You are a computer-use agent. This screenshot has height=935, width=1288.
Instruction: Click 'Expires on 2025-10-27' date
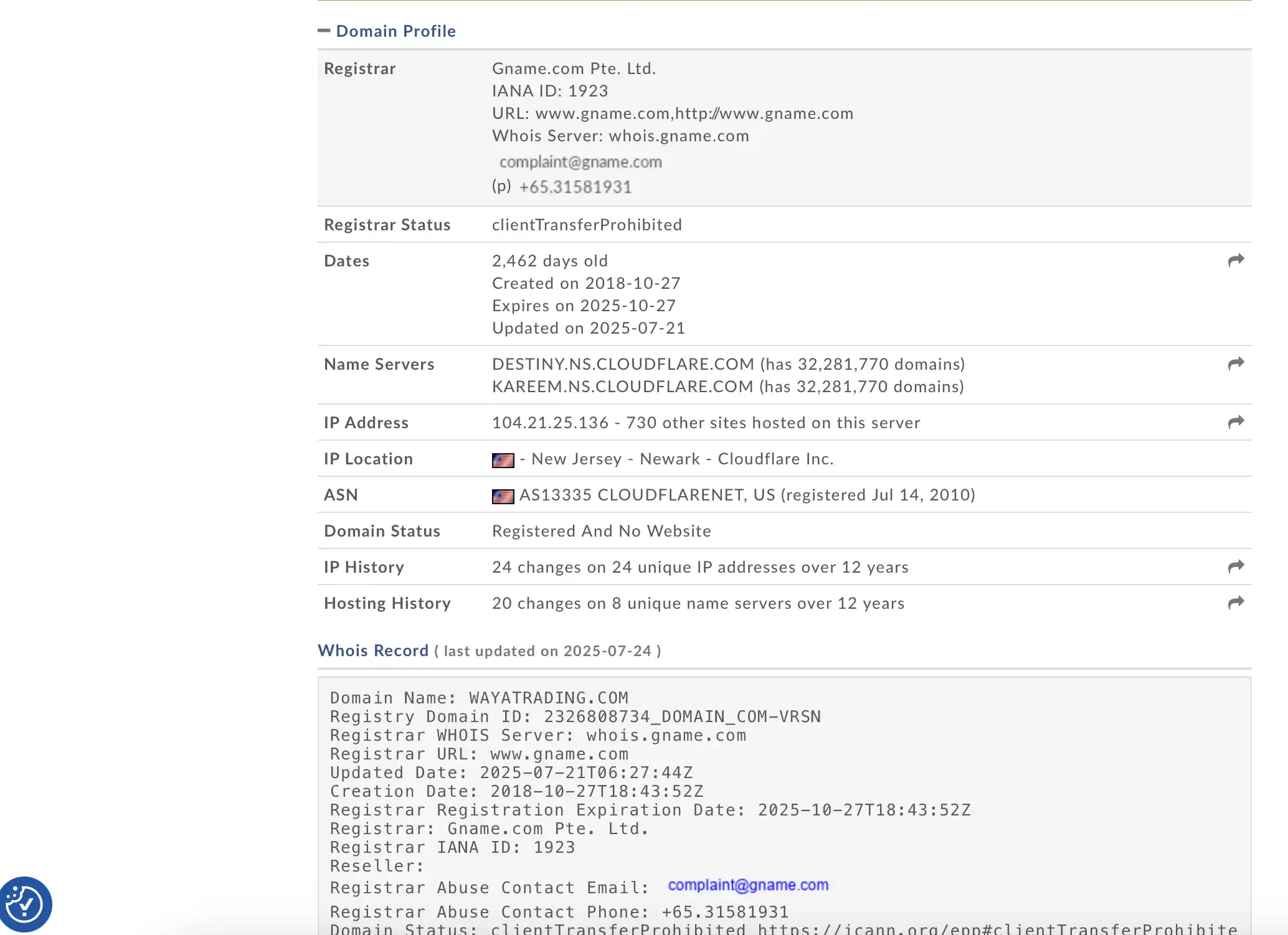click(x=584, y=306)
